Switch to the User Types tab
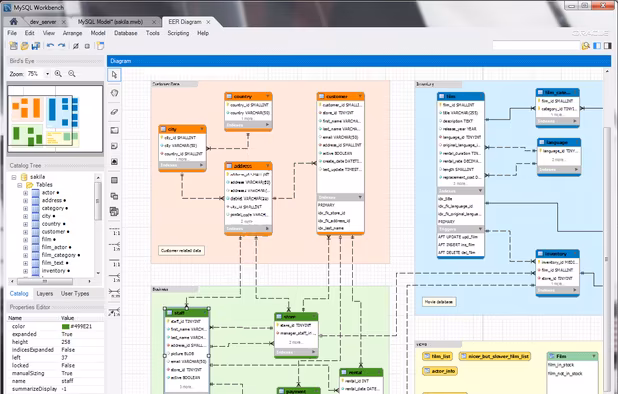This screenshot has width=618, height=394. pyautogui.click(x=75, y=294)
